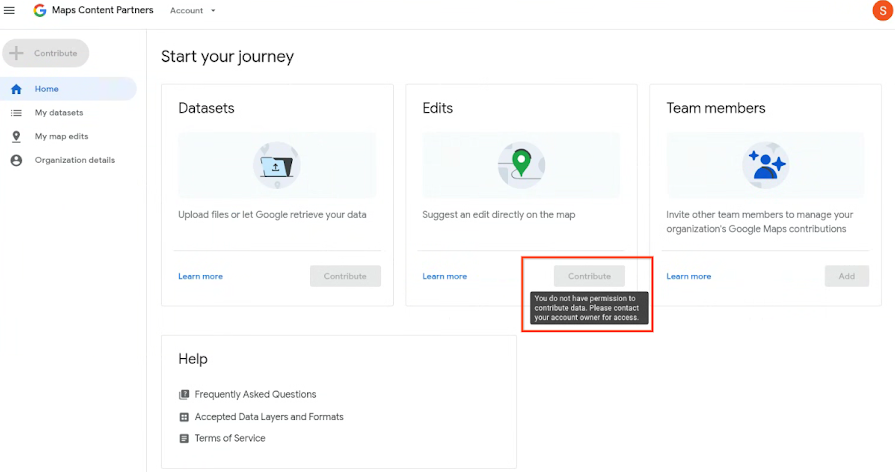The width and height of the screenshot is (895, 472).
Task: Click the Organization details person icon
Action: (16, 160)
